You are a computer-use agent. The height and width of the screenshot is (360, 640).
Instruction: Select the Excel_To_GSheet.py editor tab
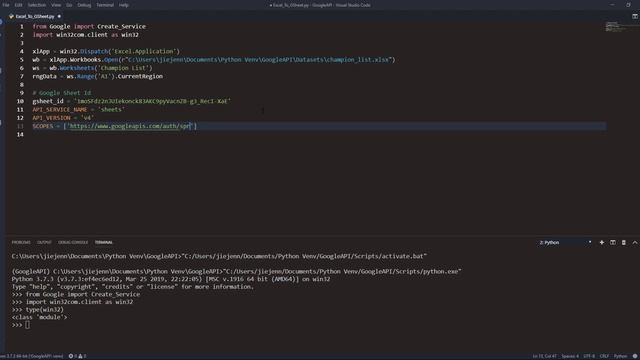click(x=35, y=16)
